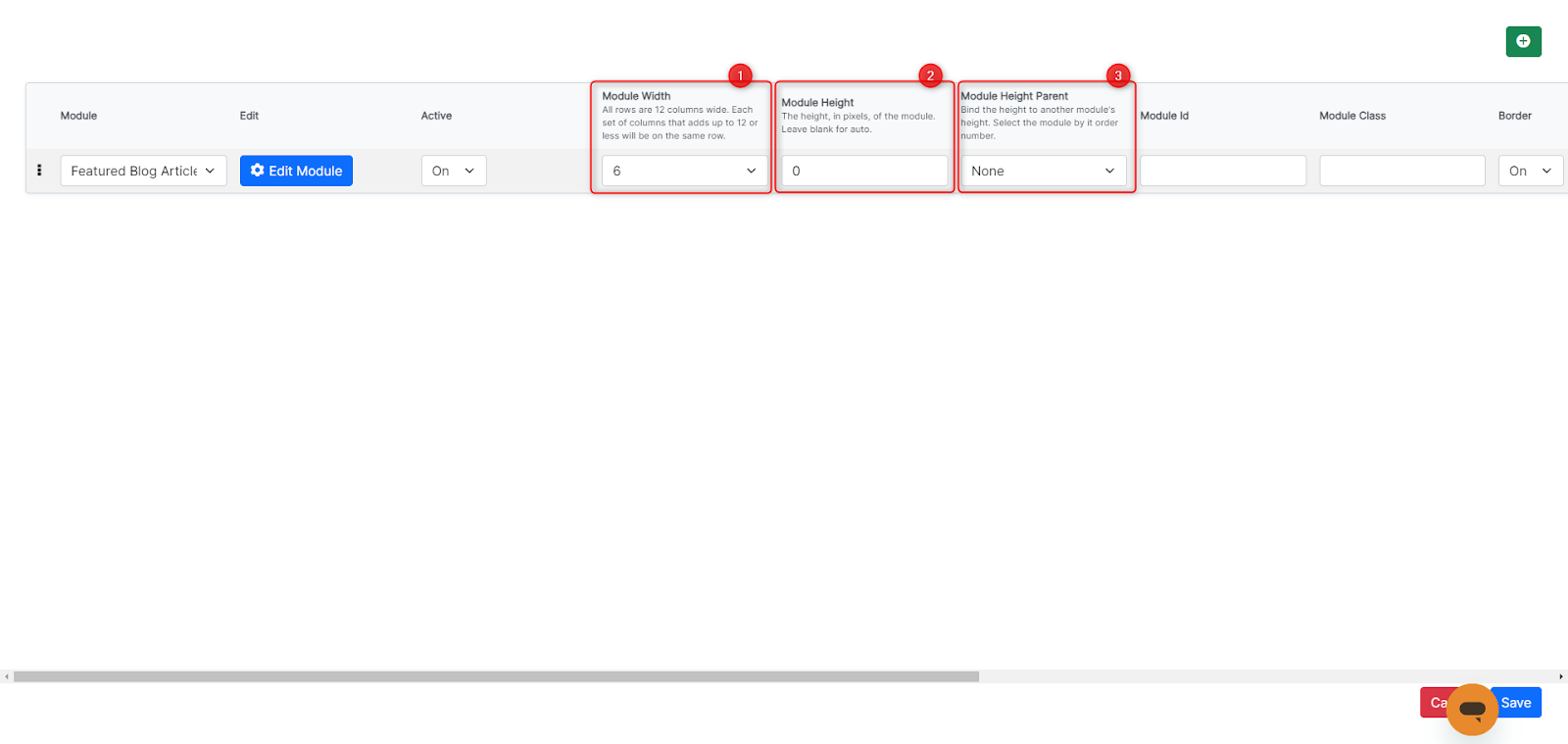Toggle the Border On dropdown
This screenshot has width=1568, height=744.
1530,171
